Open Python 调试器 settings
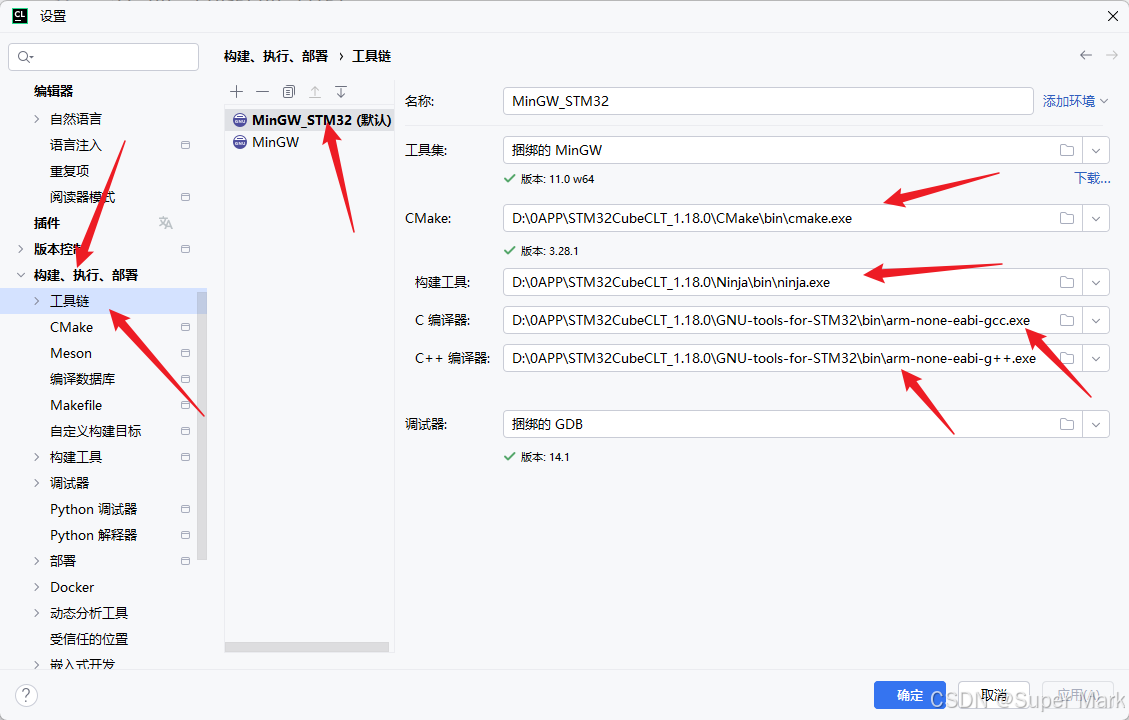The image size is (1129, 720). click(94, 509)
